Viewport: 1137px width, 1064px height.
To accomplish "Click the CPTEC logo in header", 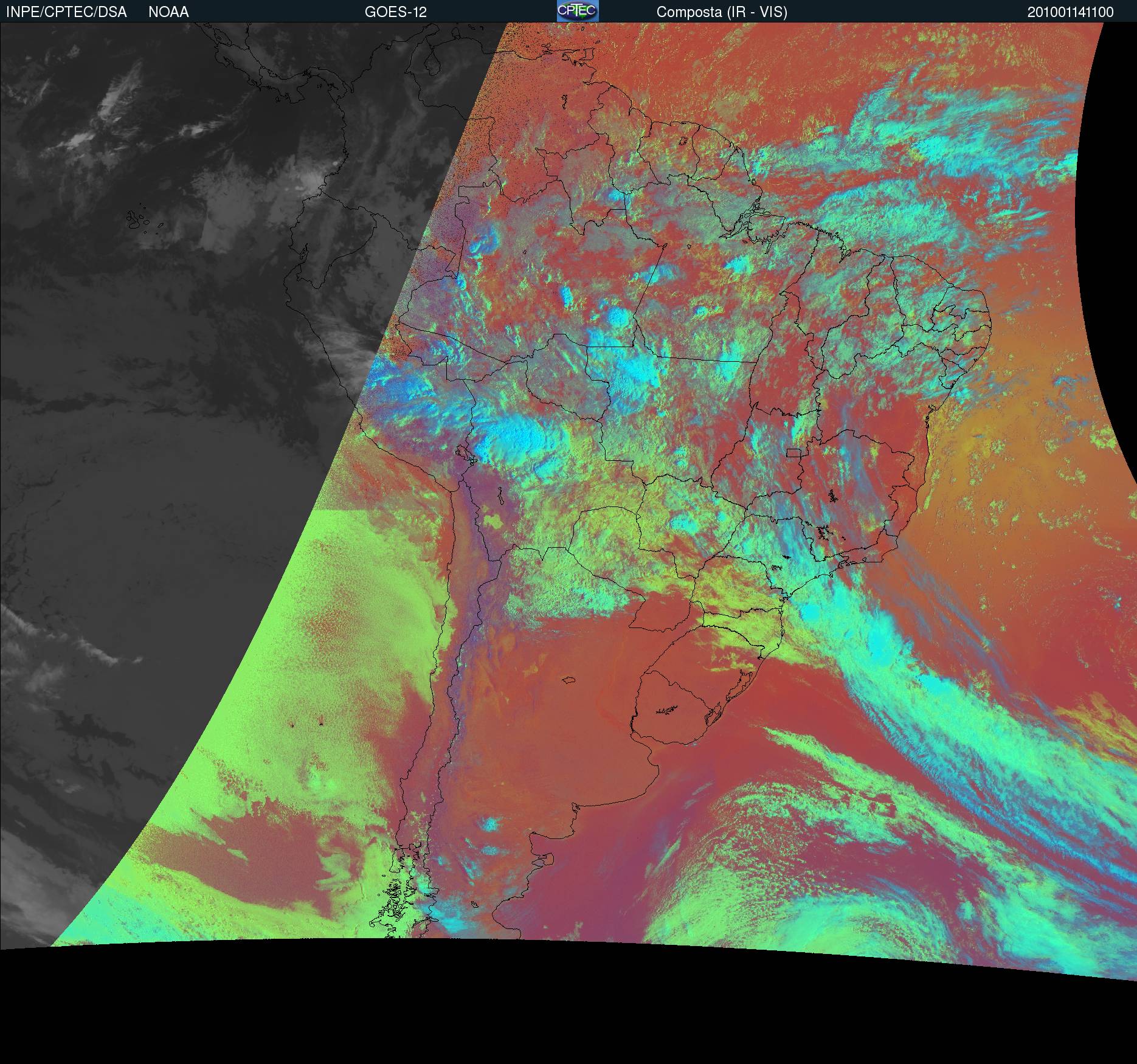I will click(578, 11).
